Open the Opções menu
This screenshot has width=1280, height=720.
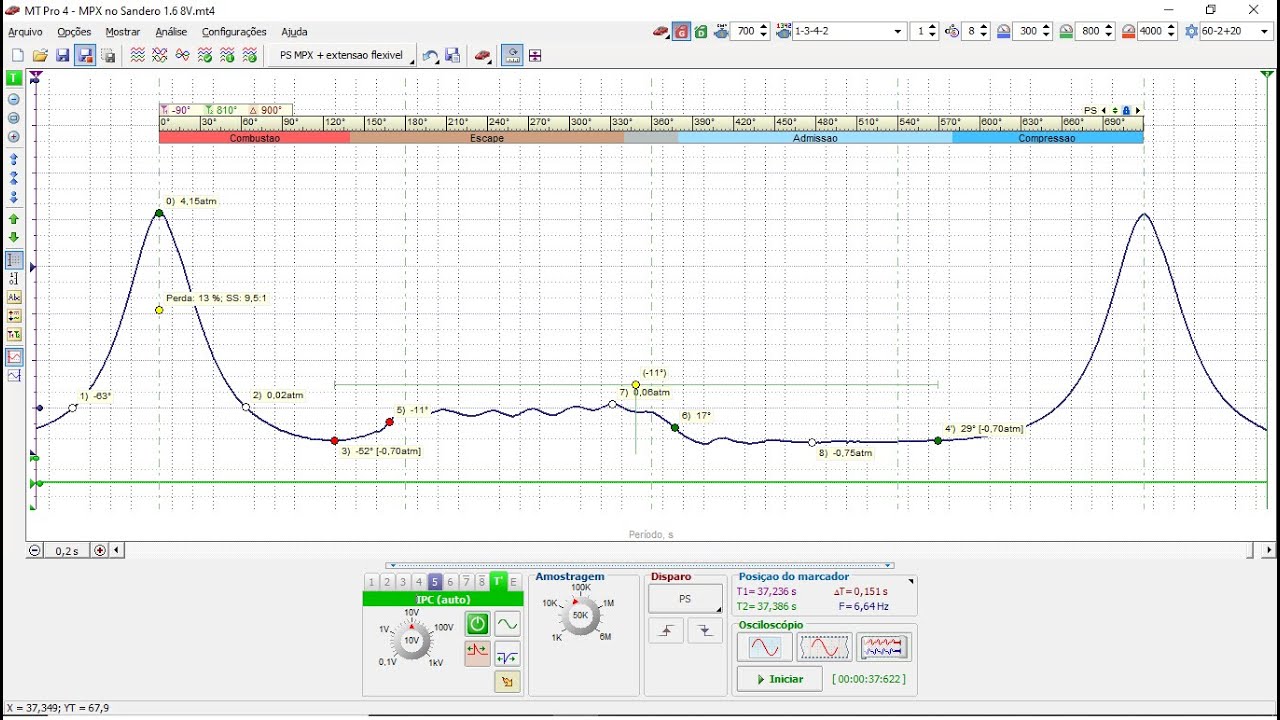(75, 32)
